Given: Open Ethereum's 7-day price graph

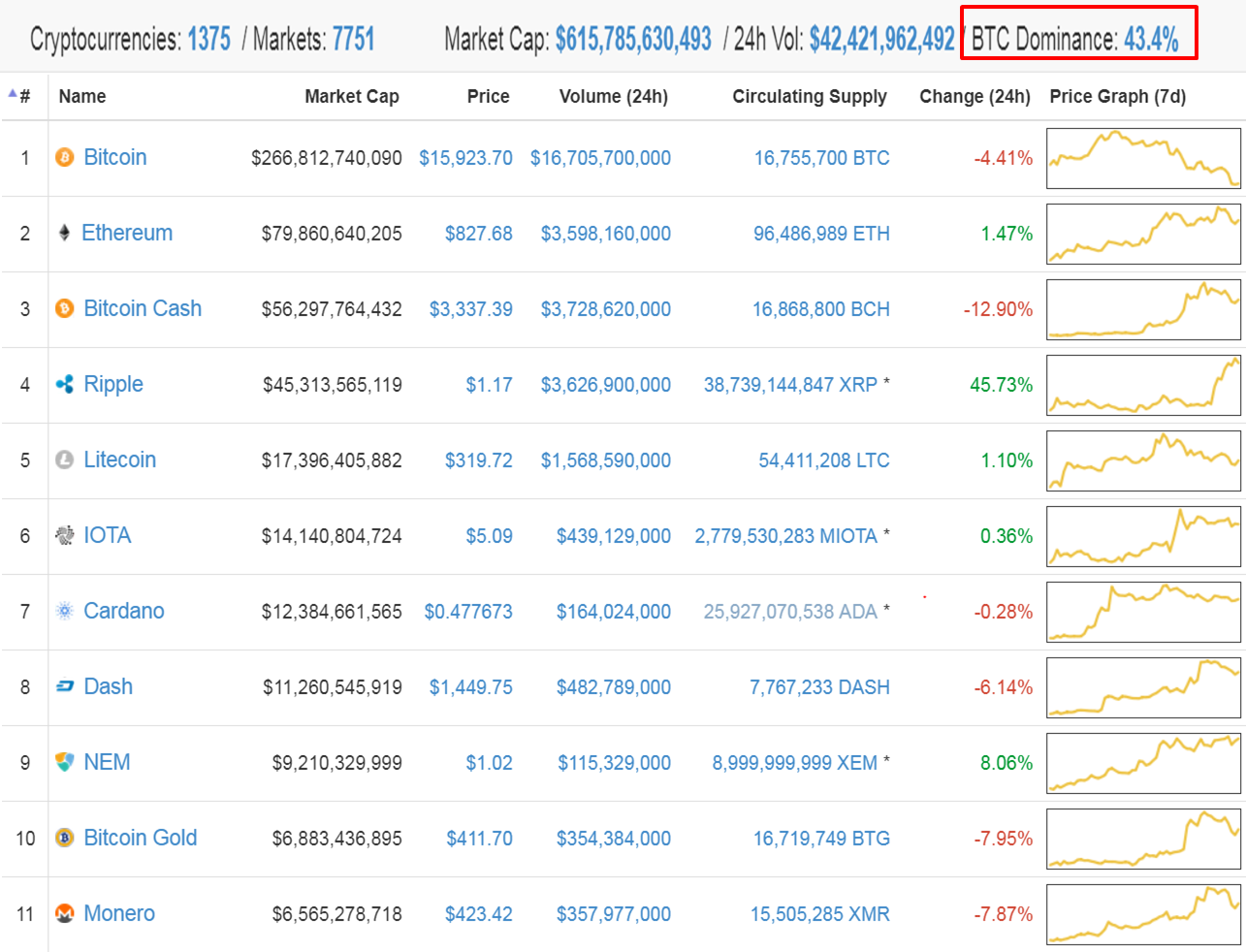Looking at the screenshot, I should 1144,234.
